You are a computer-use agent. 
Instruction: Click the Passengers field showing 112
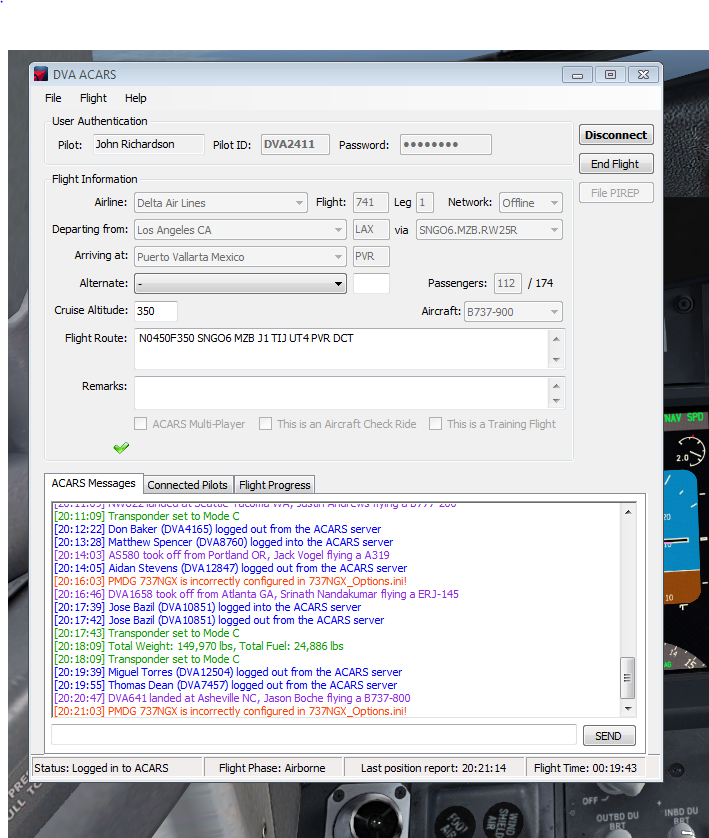pyautogui.click(x=508, y=283)
